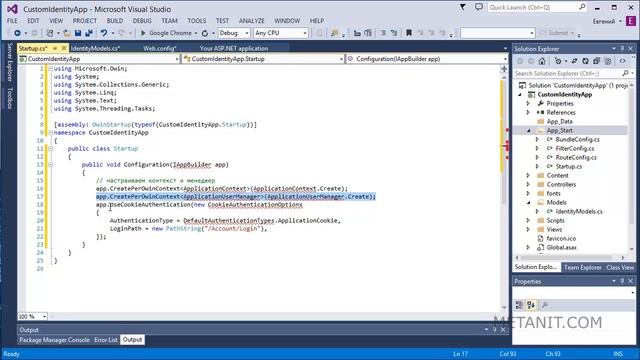Click the Refresh icon in Solution Explorer
This screenshot has width=640, height=360.
[585, 61]
